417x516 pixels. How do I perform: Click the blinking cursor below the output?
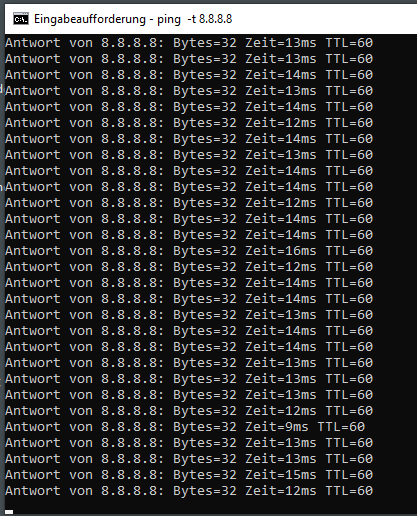(9, 512)
